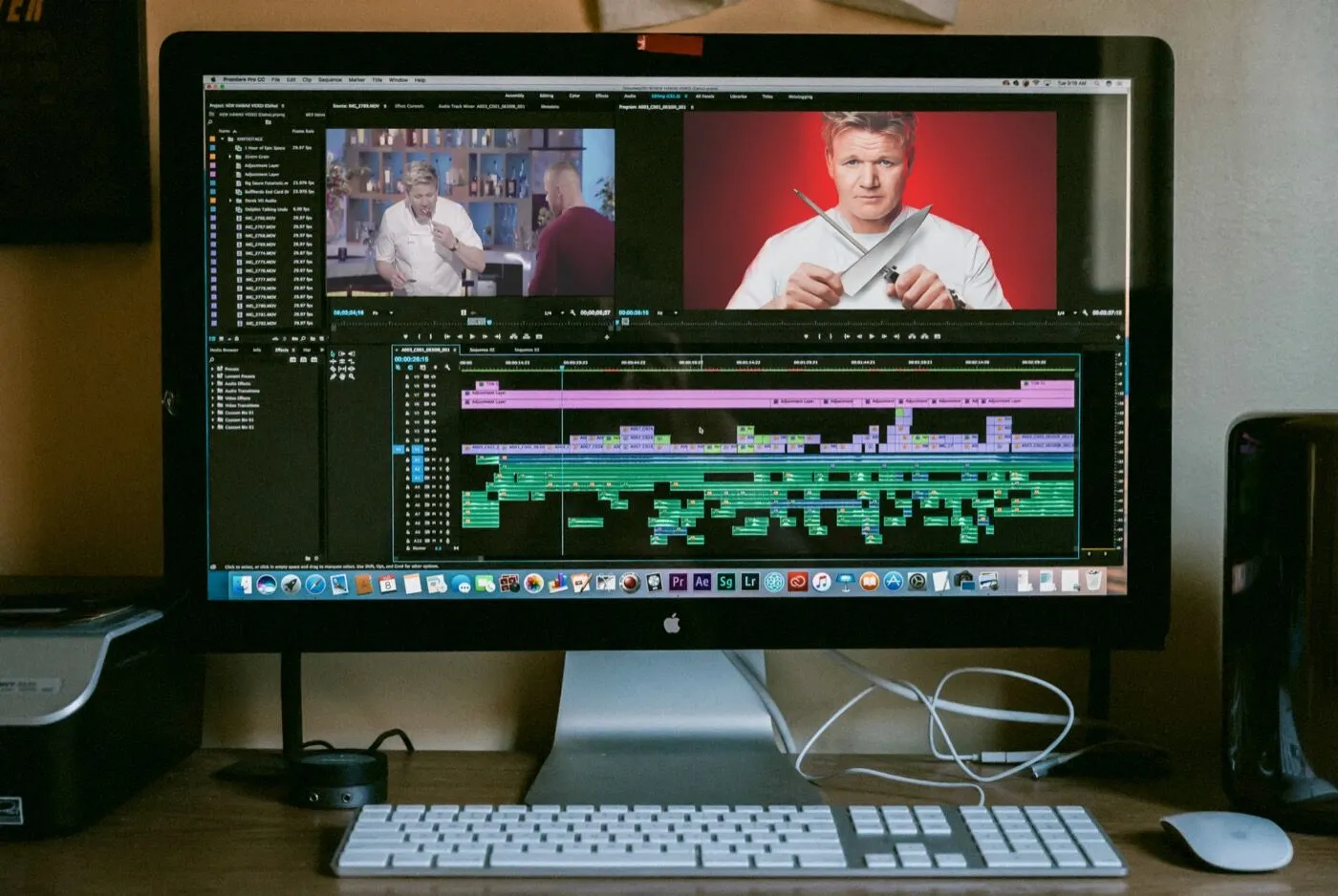Expand the Audio Transitions folder
The width and height of the screenshot is (1338, 896).
point(212,391)
